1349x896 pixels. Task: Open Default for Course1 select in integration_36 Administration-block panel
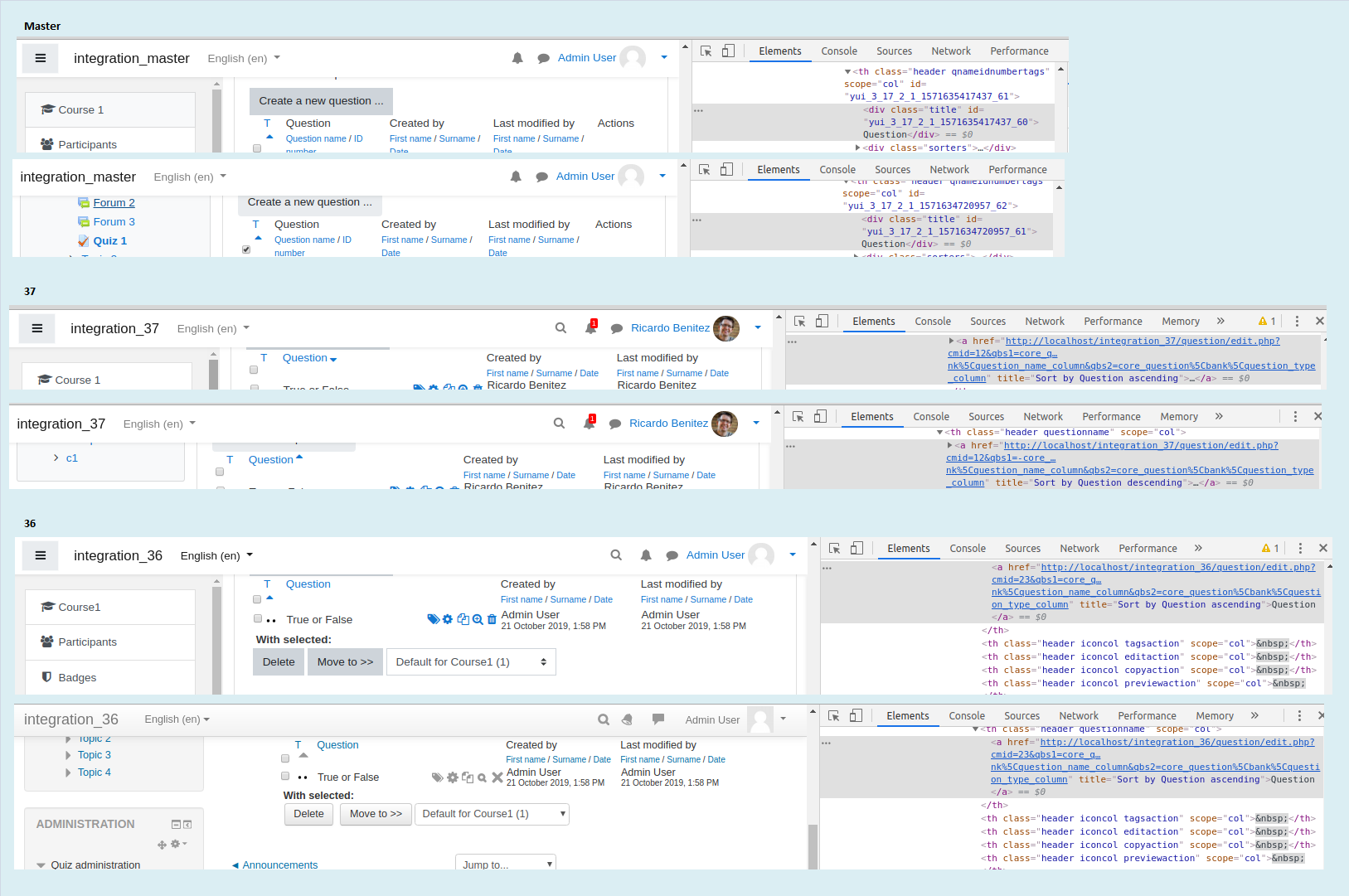click(492, 814)
